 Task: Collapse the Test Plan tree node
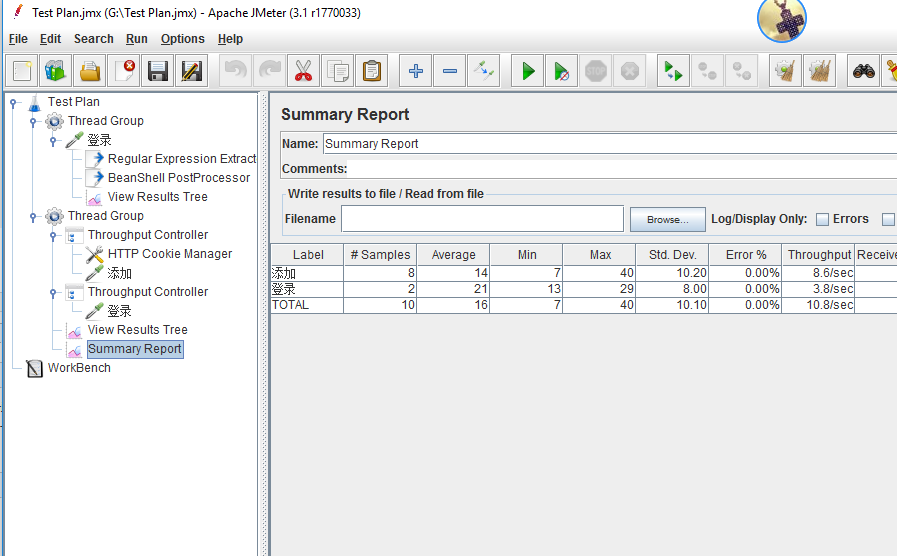coord(13,103)
